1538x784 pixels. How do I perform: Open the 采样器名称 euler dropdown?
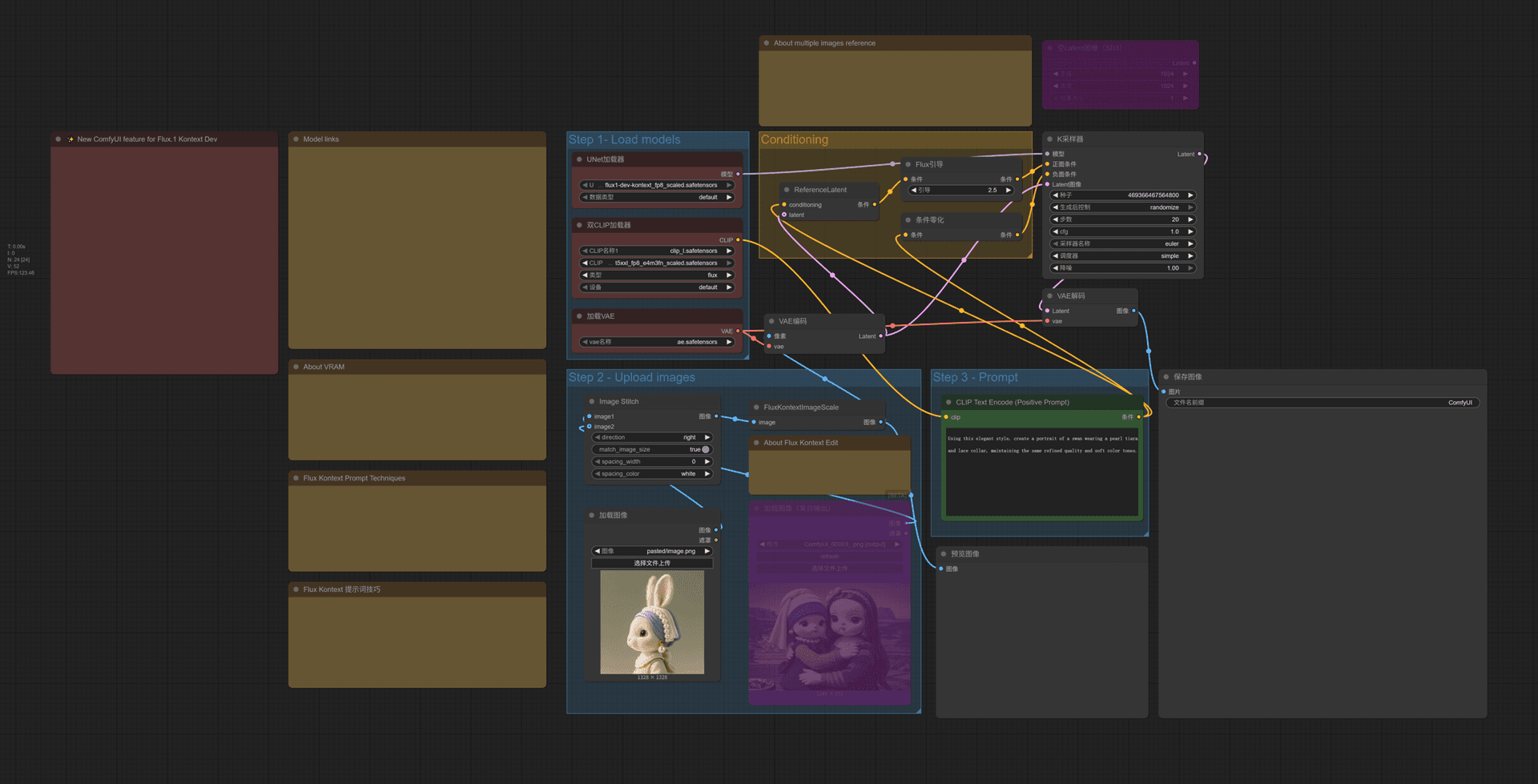tap(1123, 243)
